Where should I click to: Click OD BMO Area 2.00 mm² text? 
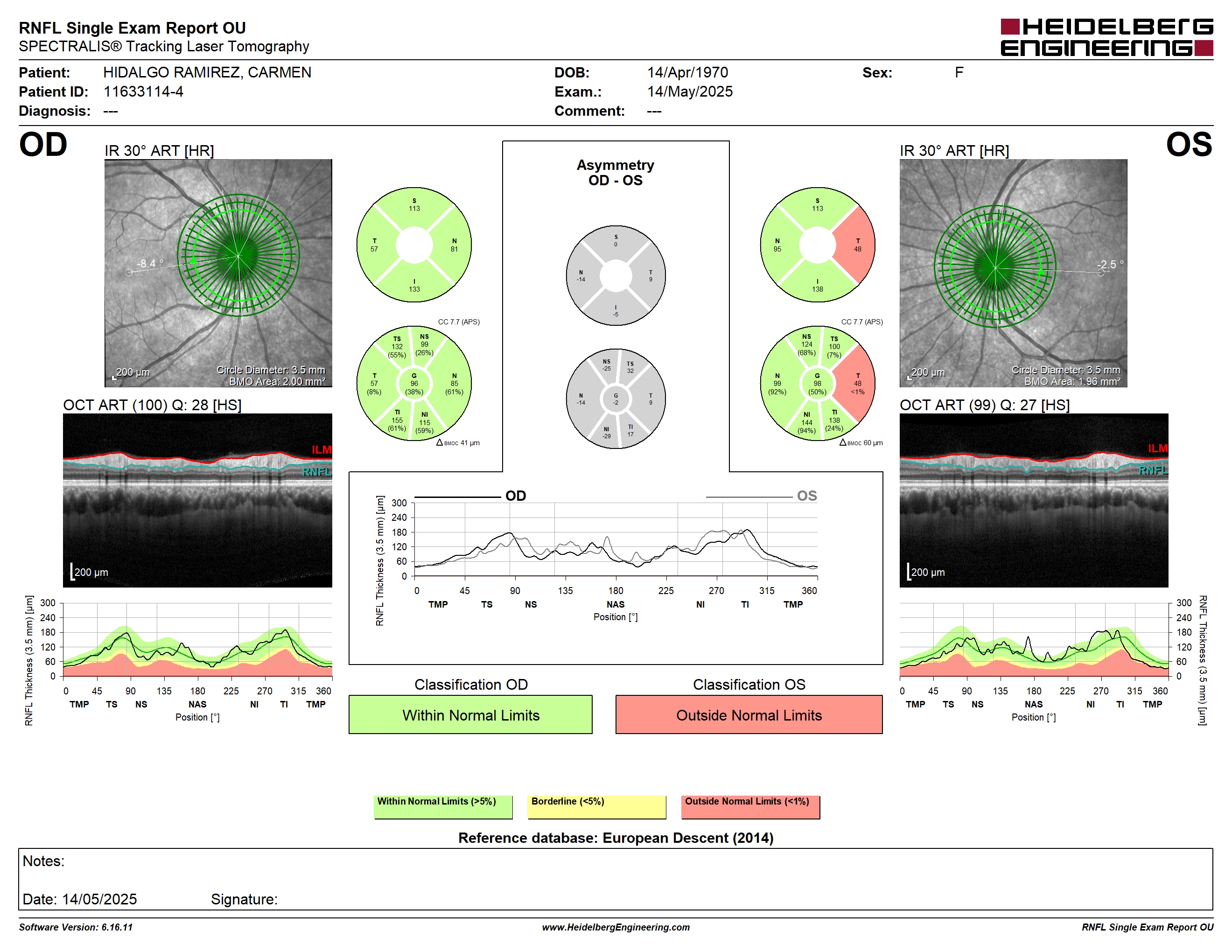pyautogui.click(x=277, y=382)
